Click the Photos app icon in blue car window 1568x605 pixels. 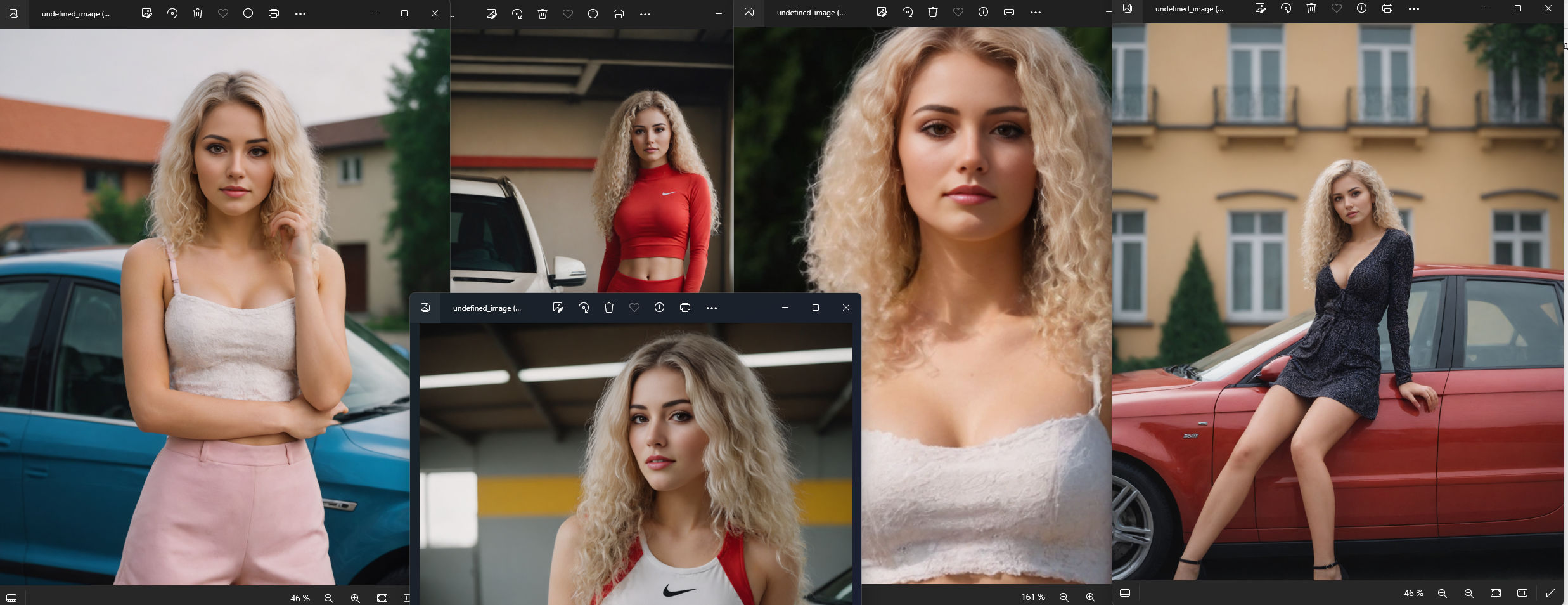pos(14,13)
